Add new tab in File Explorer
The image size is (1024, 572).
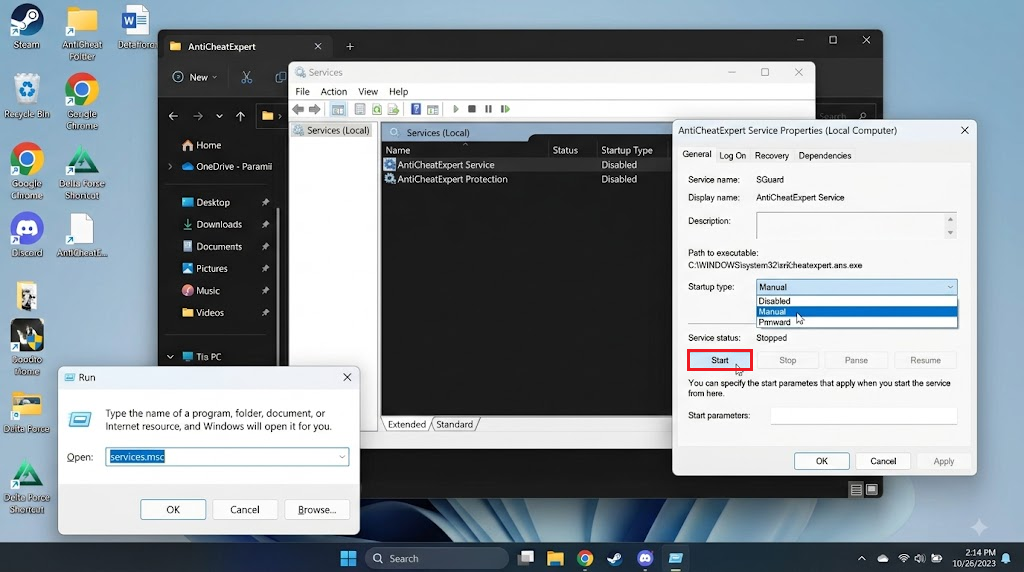[x=350, y=46]
